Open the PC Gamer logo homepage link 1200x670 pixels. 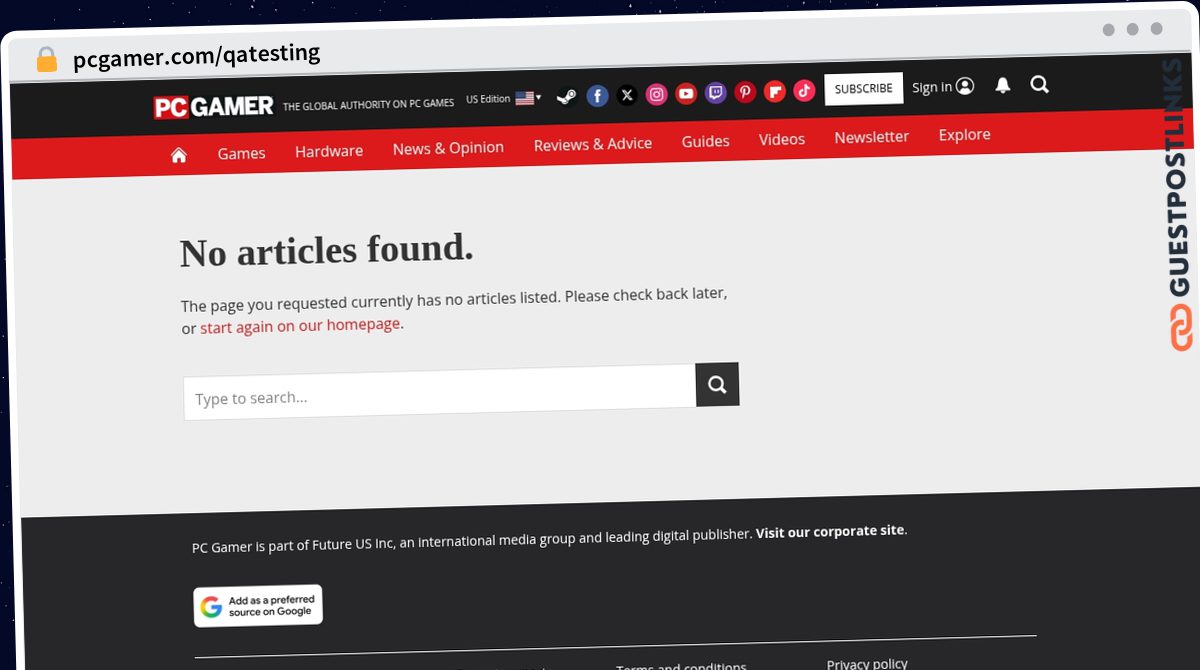click(x=213, y=106)
